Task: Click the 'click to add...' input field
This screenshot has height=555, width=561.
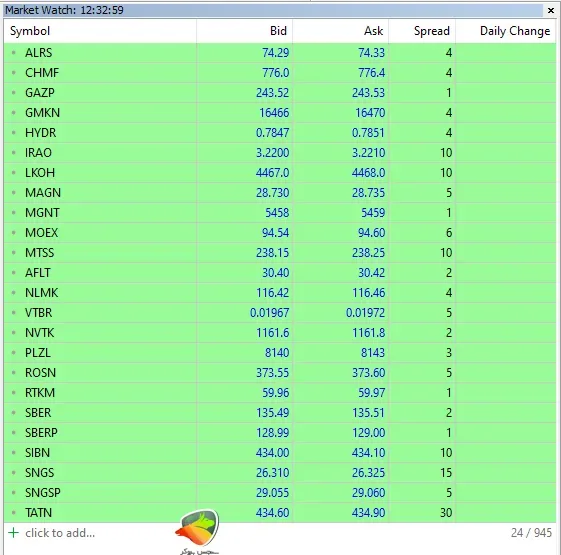Action: (x=60, y=533)
